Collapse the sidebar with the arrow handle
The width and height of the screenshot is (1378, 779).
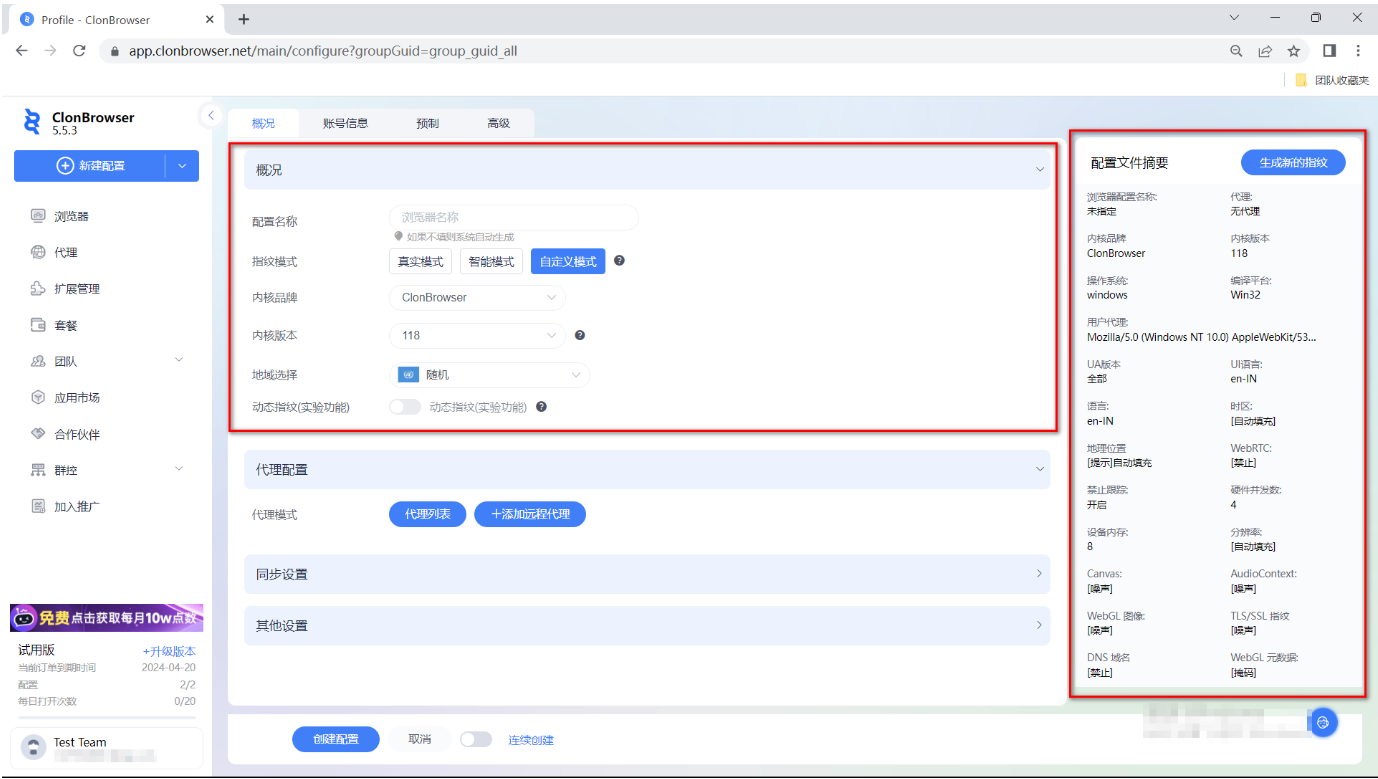tap(210, 115)
